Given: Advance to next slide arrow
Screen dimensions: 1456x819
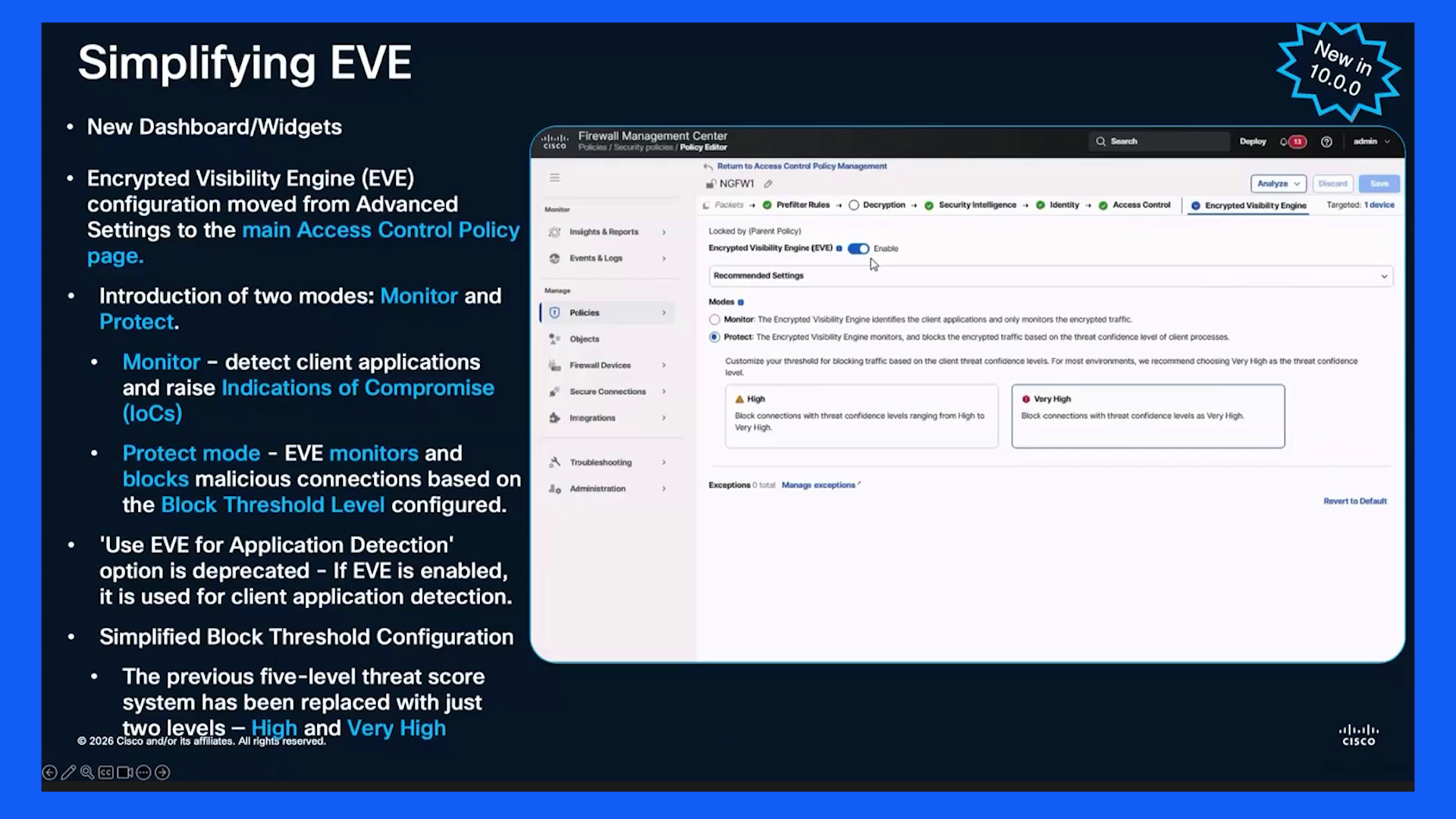Looking at the screenshot, I should click(162, 772).
